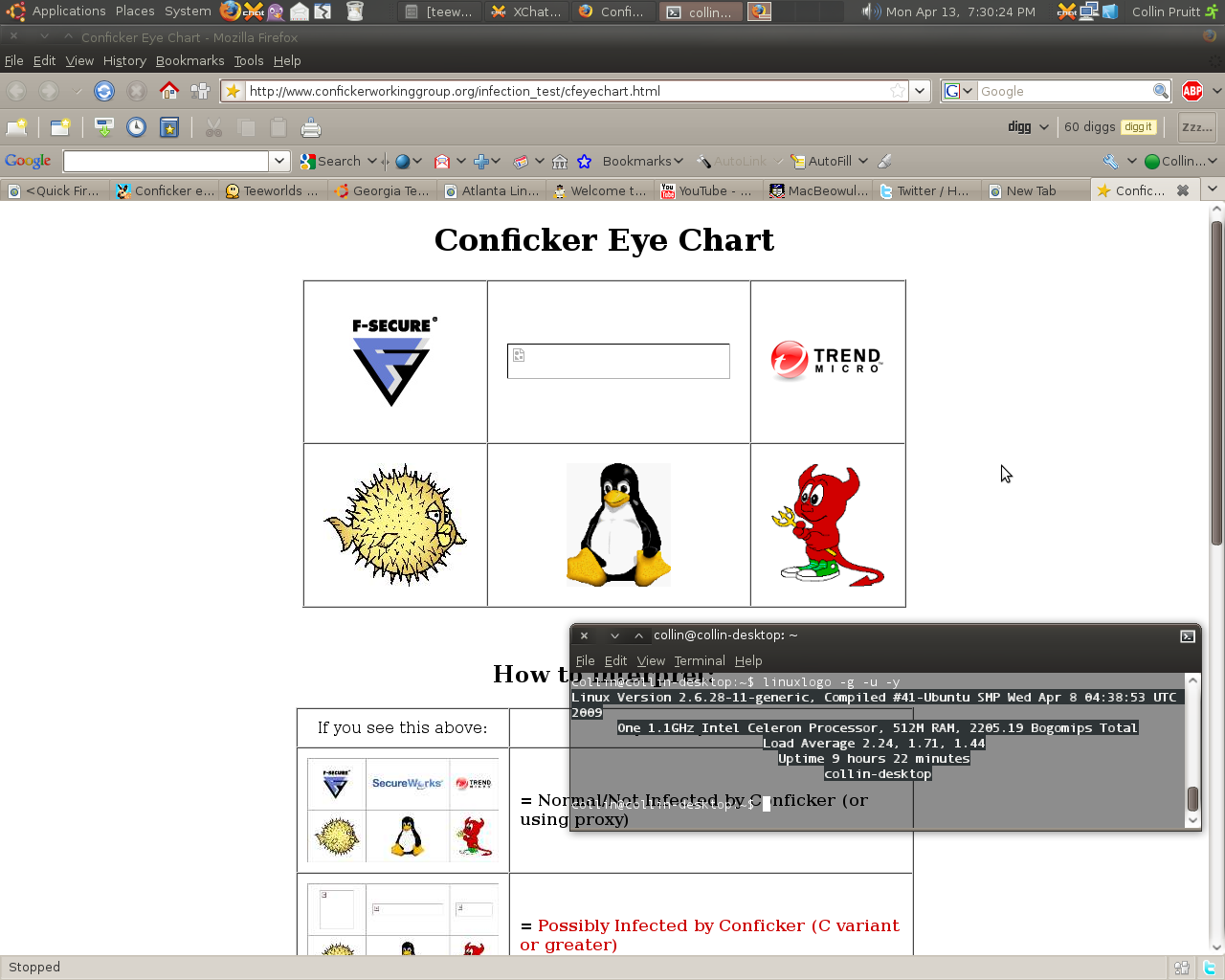Open Firefox Tools menu
Viewport: 1225px width, 980px height.
249,60
